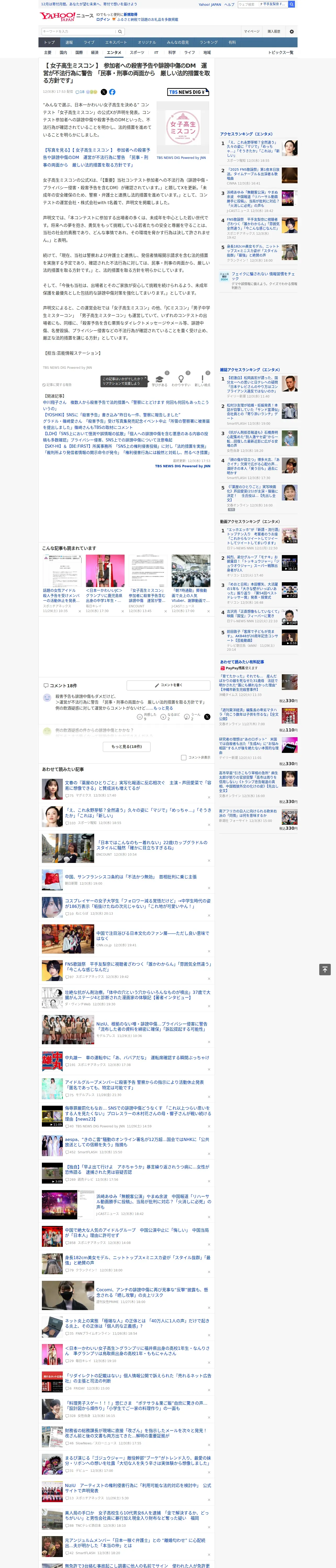Open マイページ link

(x=251, y=31)
